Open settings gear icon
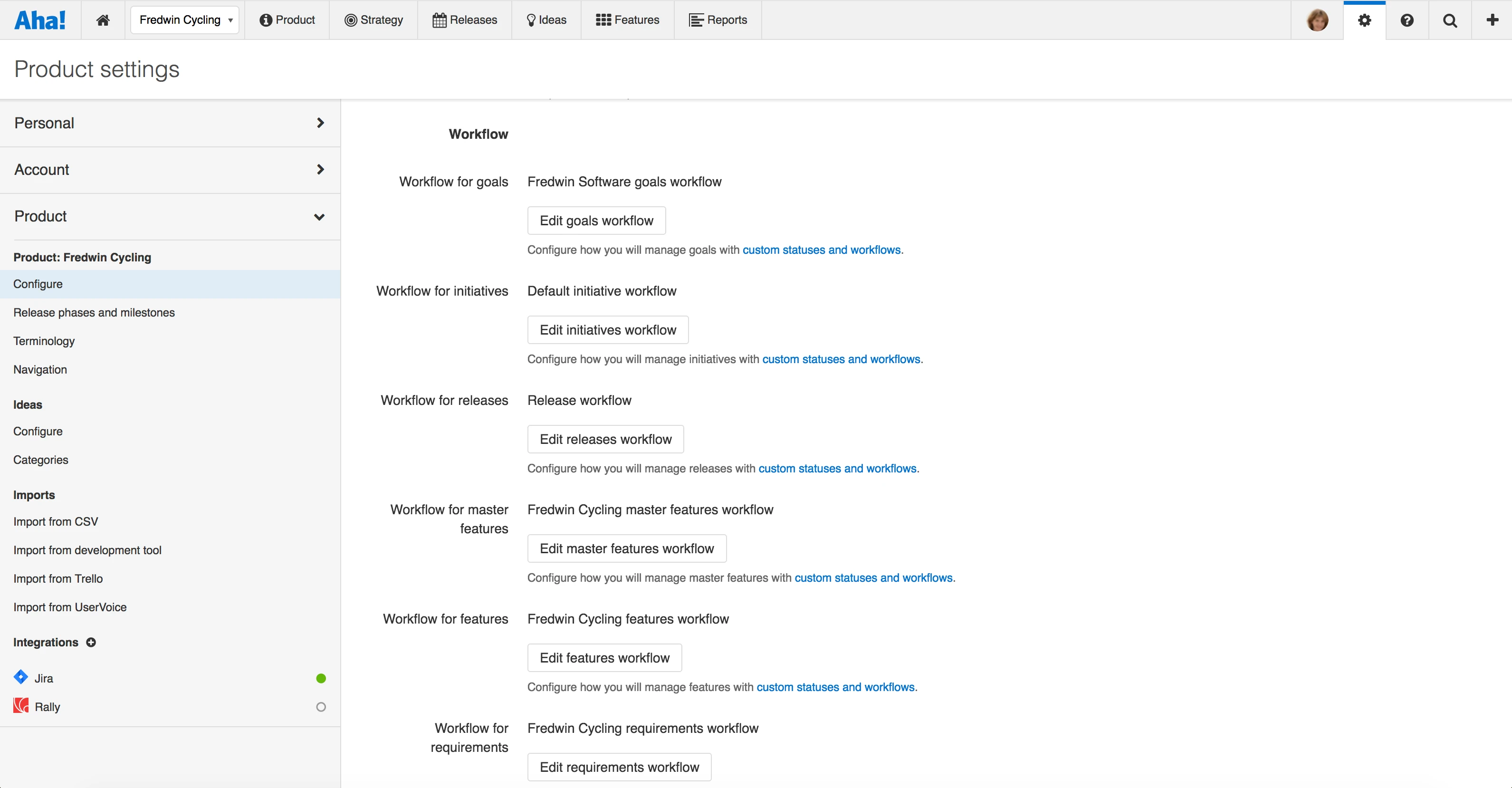Image resolution: width=1512 pixels, height=788 pixels. (x=1364, y=20)
